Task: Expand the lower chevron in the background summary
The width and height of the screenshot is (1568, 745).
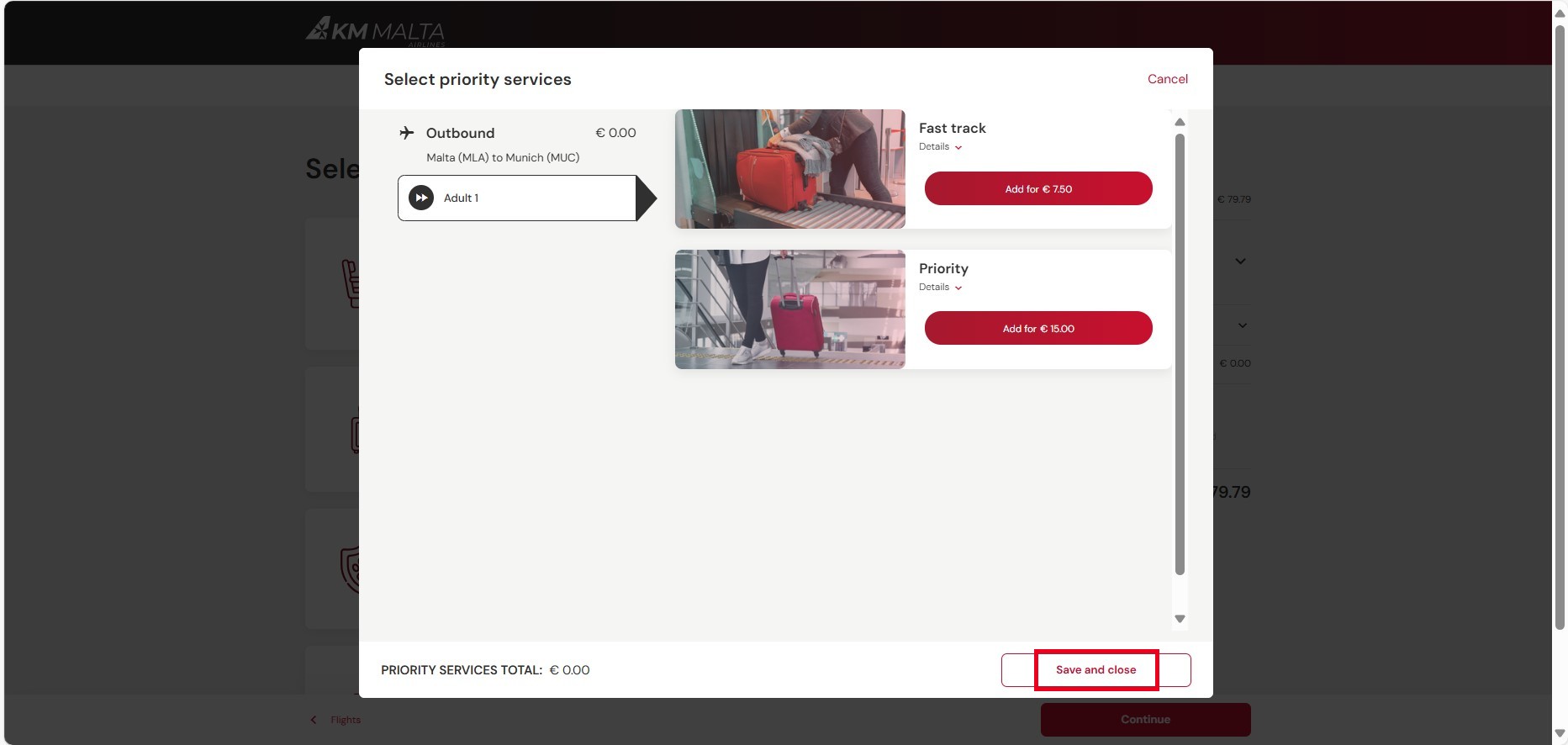Action: point(1242,325)
